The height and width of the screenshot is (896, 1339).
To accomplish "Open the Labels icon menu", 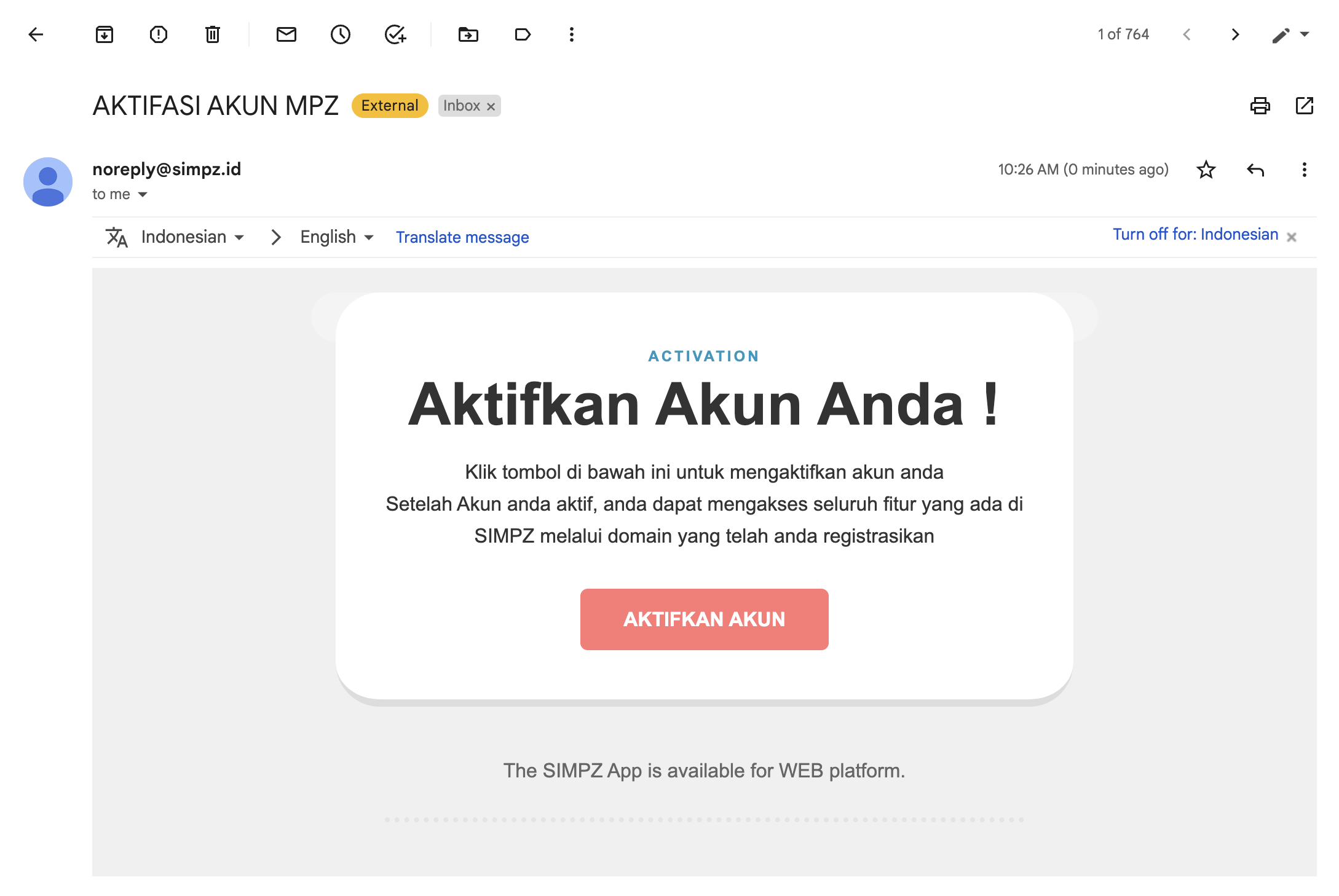I will [523, 34].
